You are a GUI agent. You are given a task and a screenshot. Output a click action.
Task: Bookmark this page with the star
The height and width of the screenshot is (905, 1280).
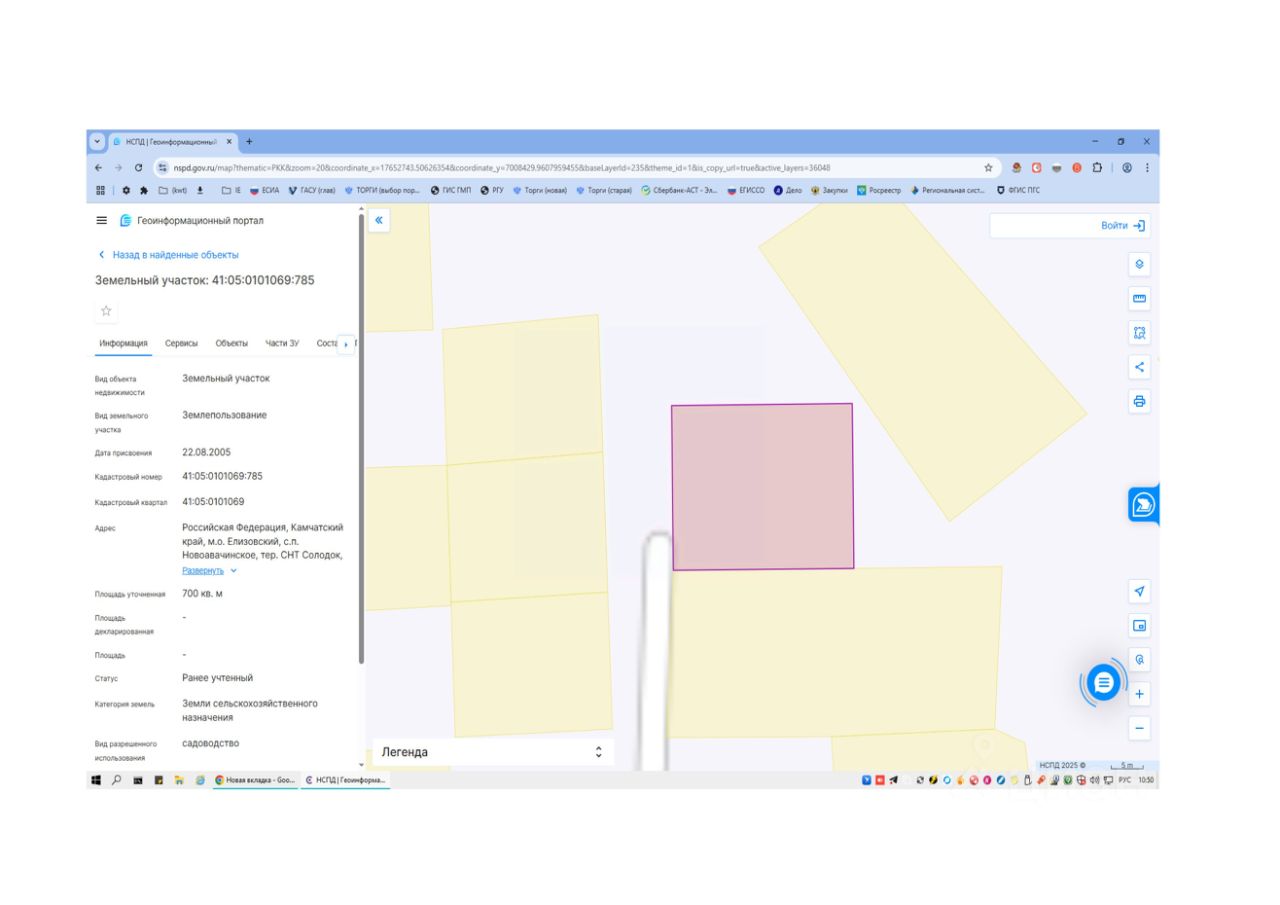[x=988, y=168]
